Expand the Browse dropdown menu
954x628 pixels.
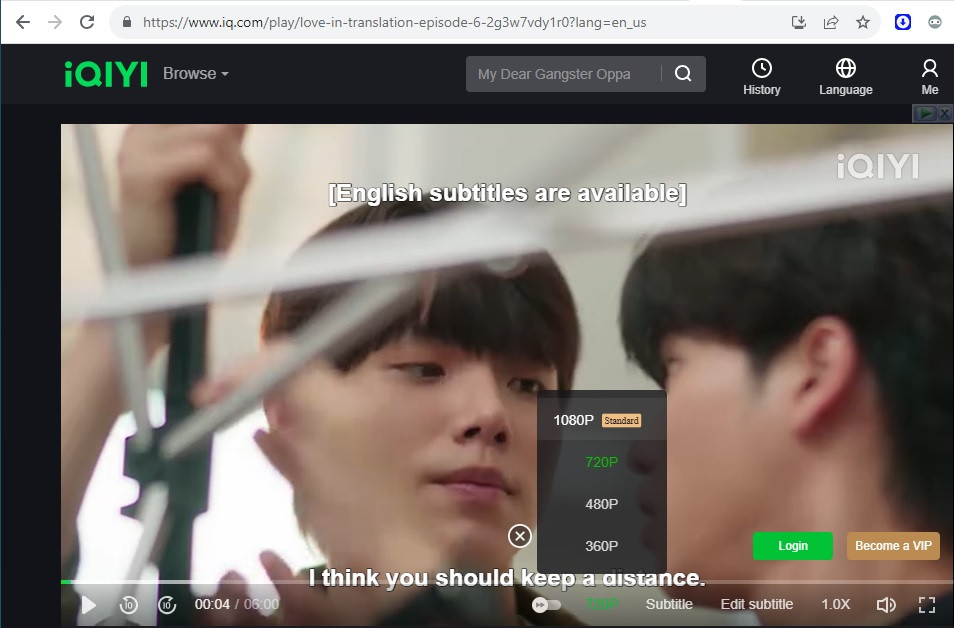(195, 74)
